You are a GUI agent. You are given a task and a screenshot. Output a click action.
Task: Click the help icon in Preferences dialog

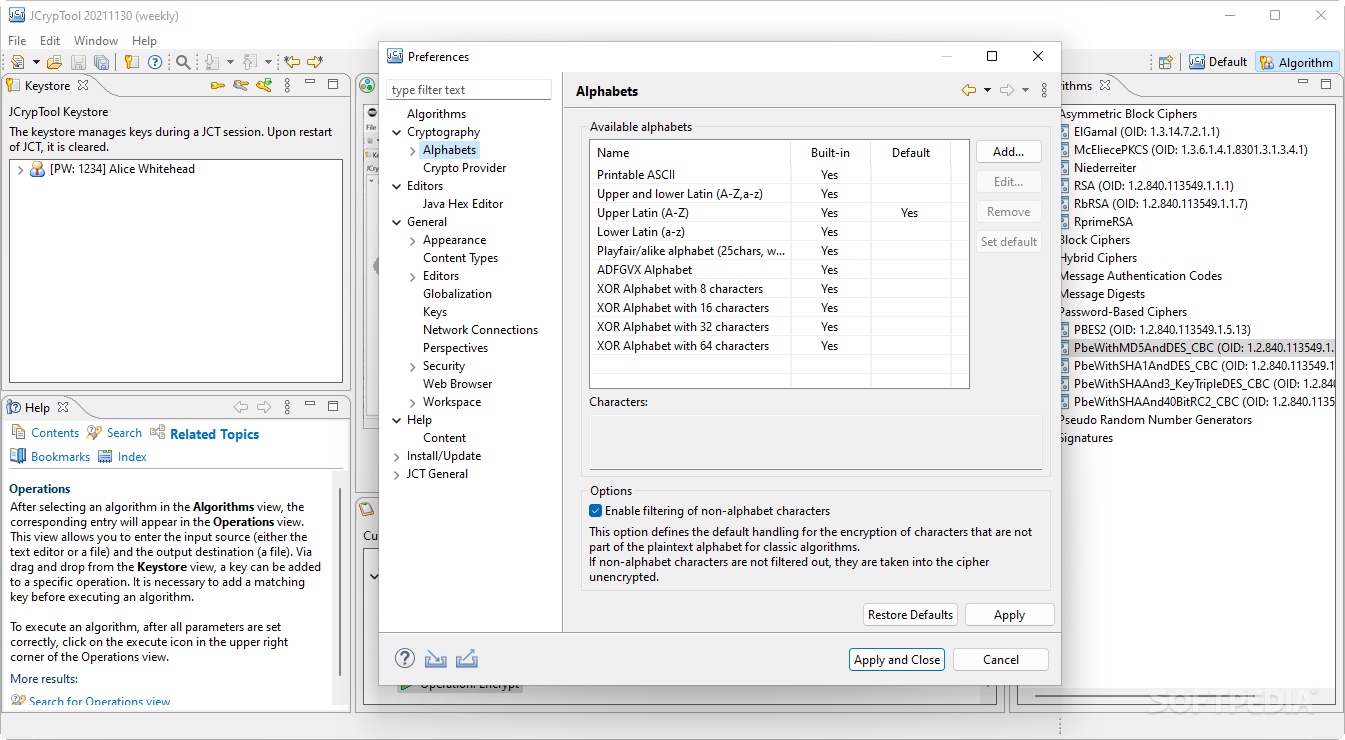click(405, 658)
